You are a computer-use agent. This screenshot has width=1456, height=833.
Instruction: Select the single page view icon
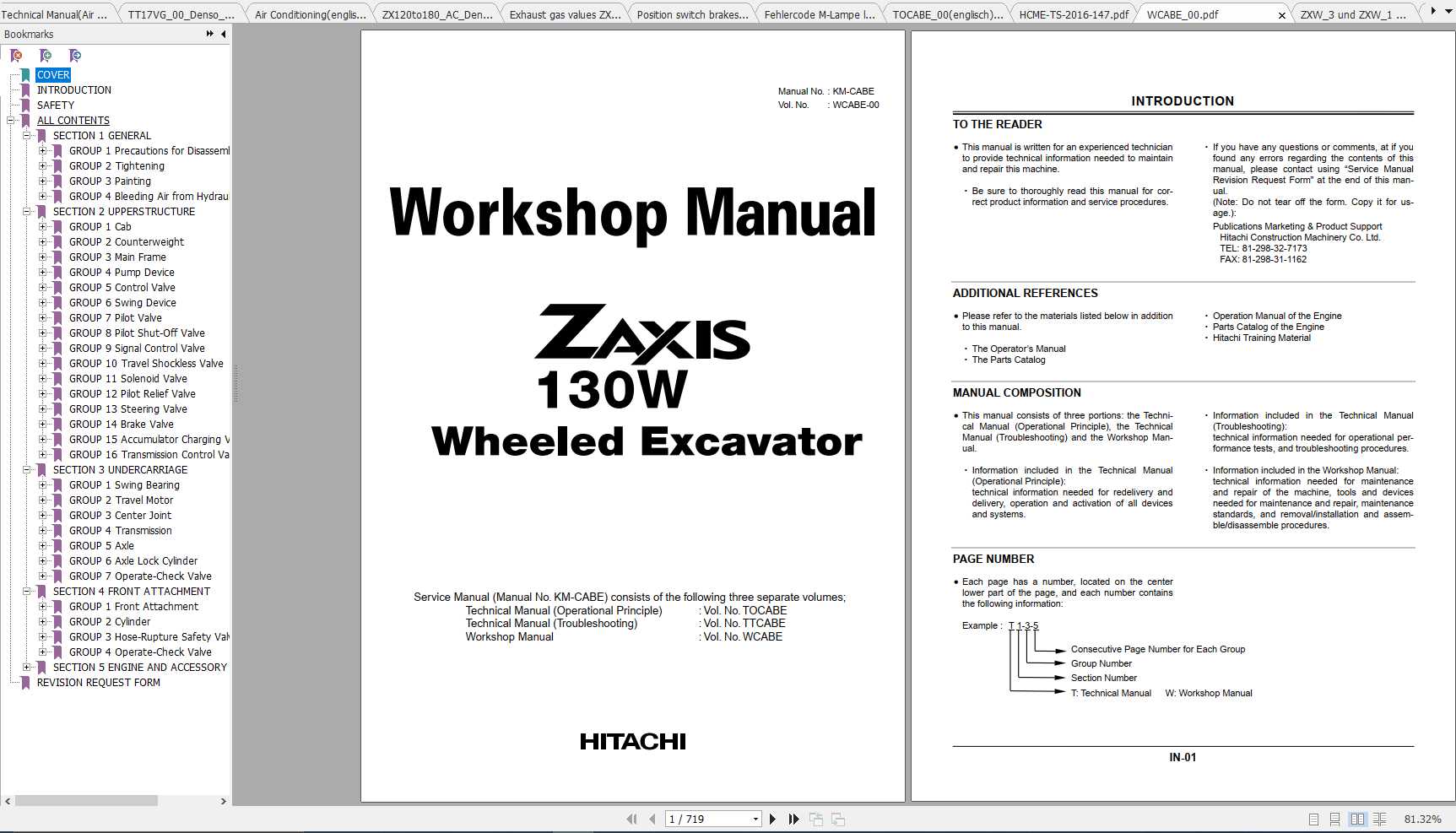coord(1313,819)
